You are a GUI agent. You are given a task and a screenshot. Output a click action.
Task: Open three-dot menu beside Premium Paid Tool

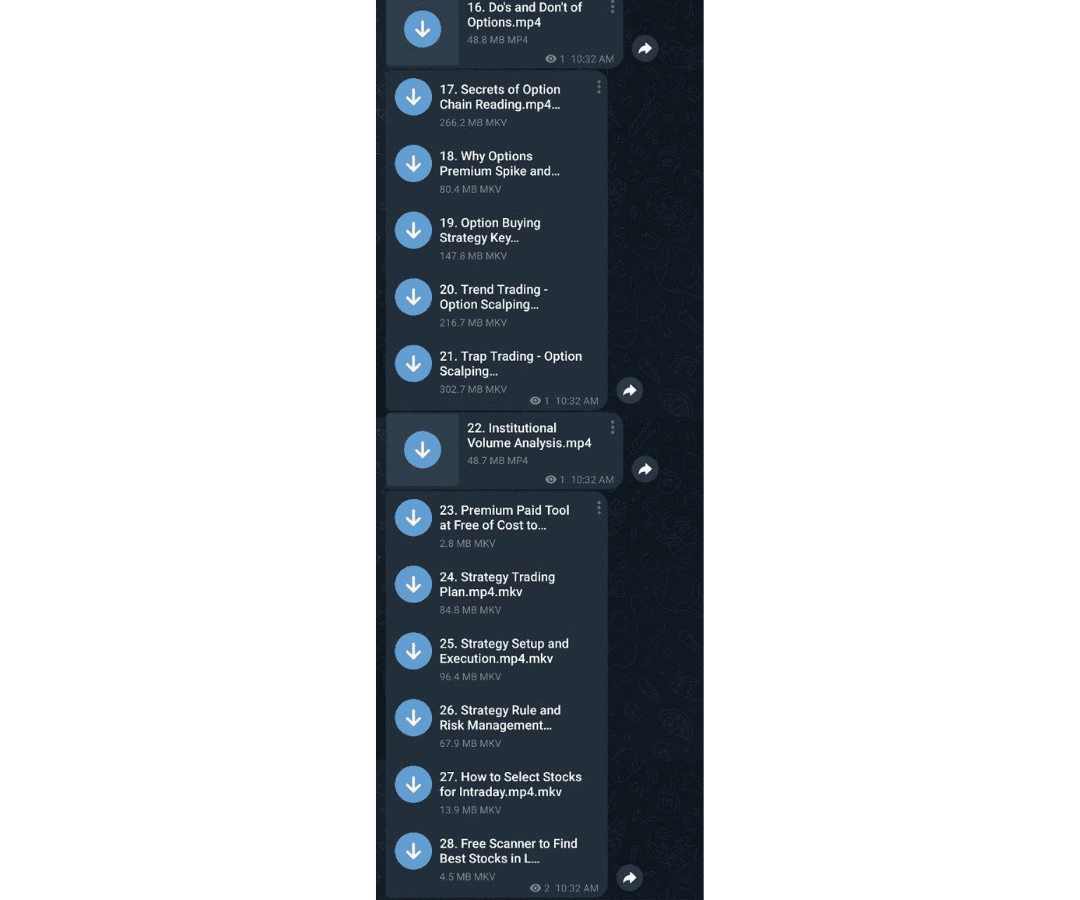point(599,507)
